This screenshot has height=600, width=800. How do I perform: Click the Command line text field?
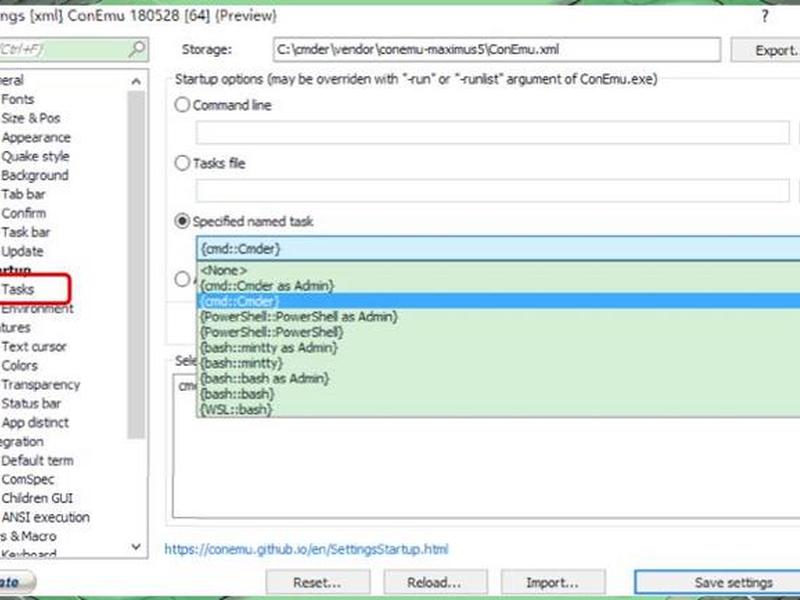[493, 133]
